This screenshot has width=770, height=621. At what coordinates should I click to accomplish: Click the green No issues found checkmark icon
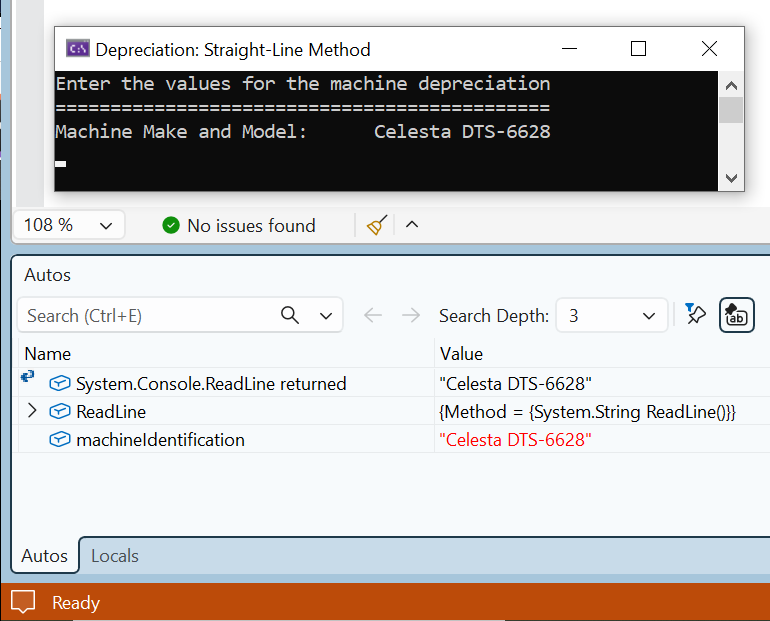[171, 225]
